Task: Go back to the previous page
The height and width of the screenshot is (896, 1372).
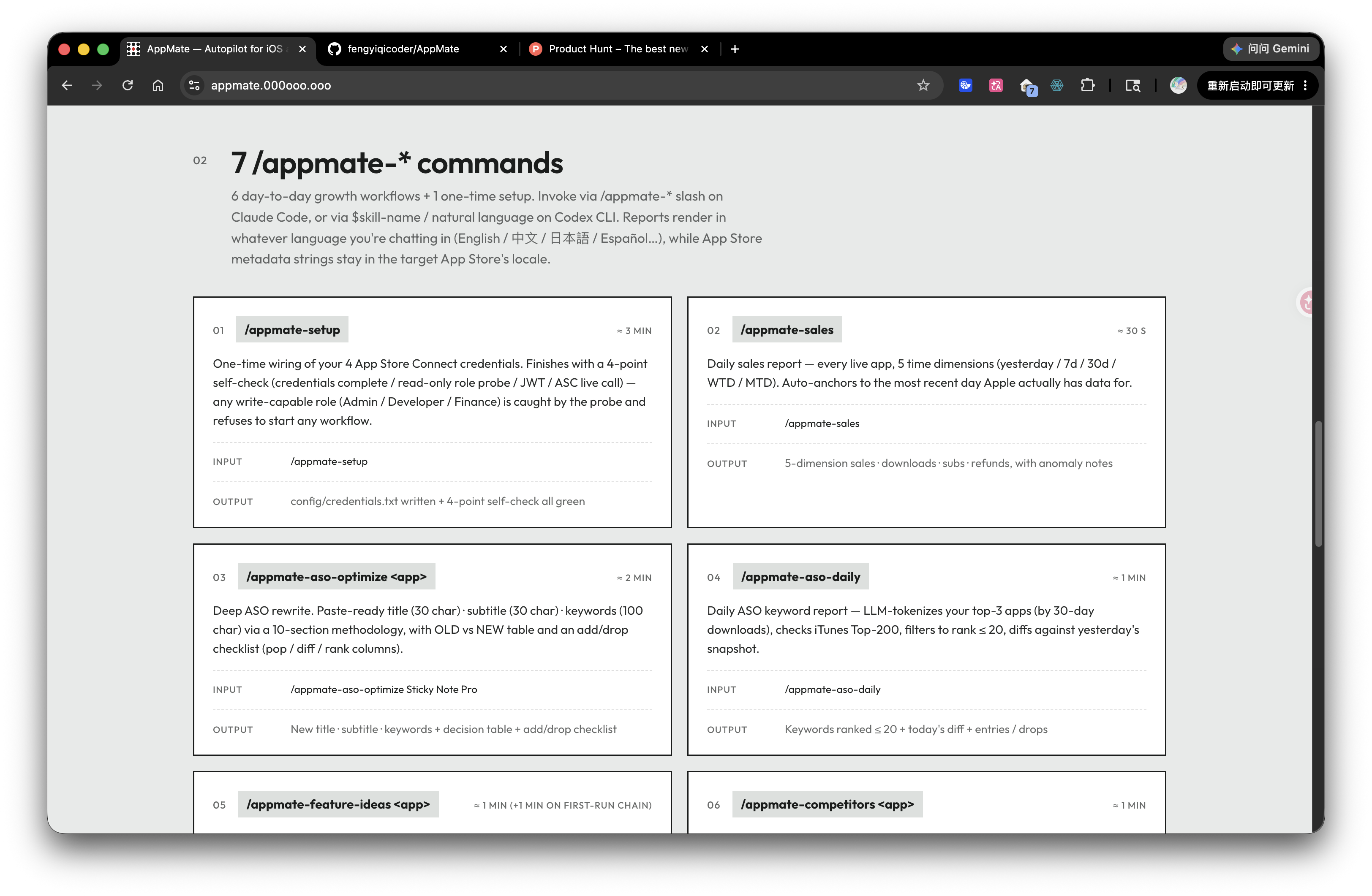Action: (x=67, y=85)
